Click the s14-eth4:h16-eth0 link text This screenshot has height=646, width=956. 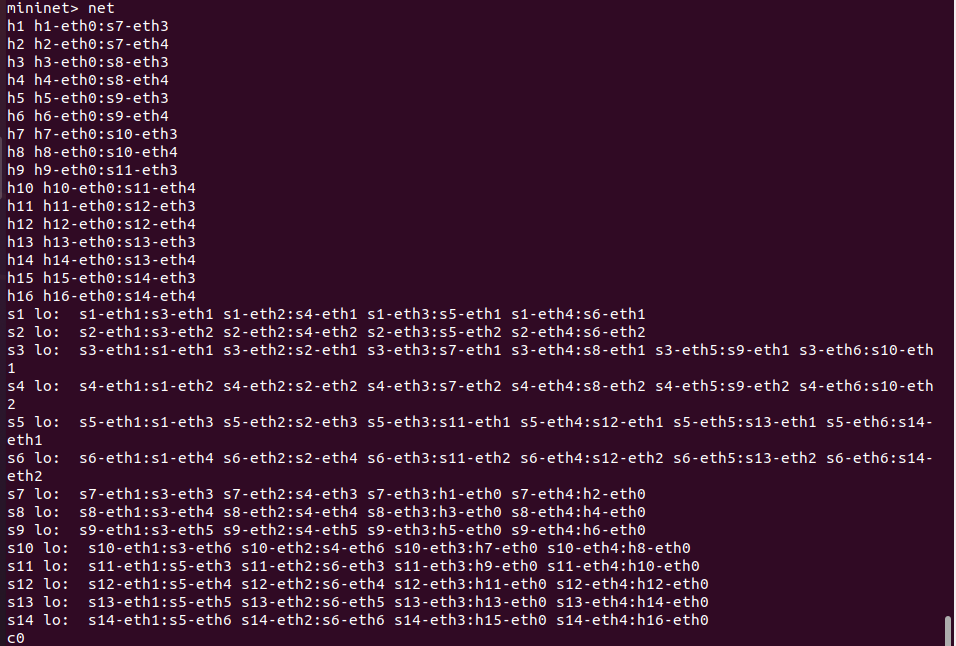click(632, 620)
